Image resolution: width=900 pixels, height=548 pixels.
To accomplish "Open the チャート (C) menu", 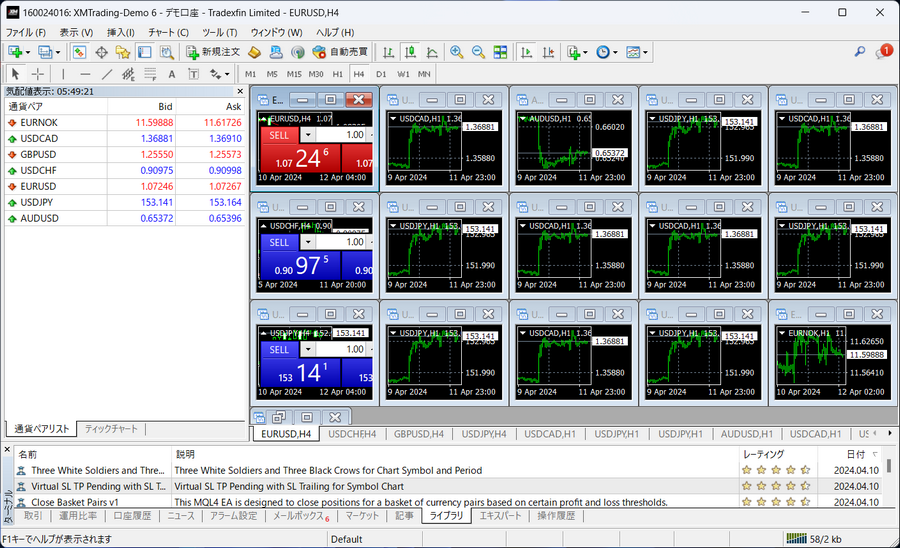I will [168, 32].
